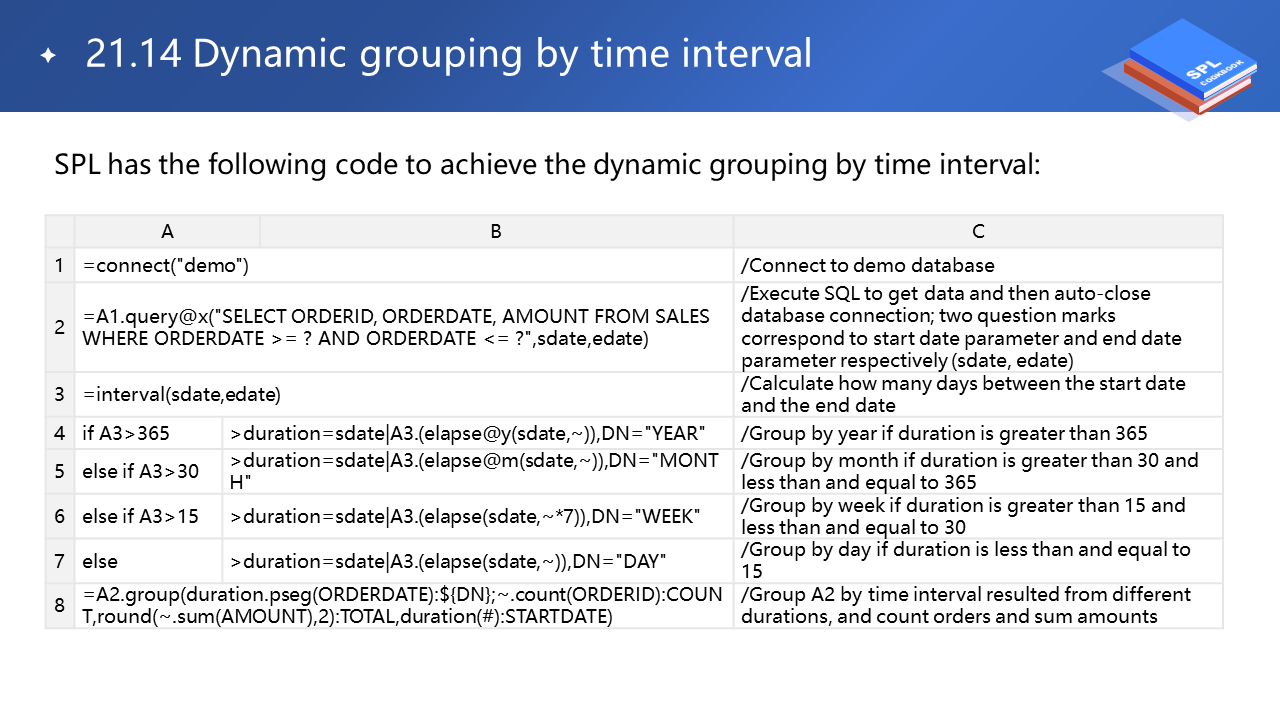Select column header C
Viewport: 1280px width, 720px height.
pos(977,231)
